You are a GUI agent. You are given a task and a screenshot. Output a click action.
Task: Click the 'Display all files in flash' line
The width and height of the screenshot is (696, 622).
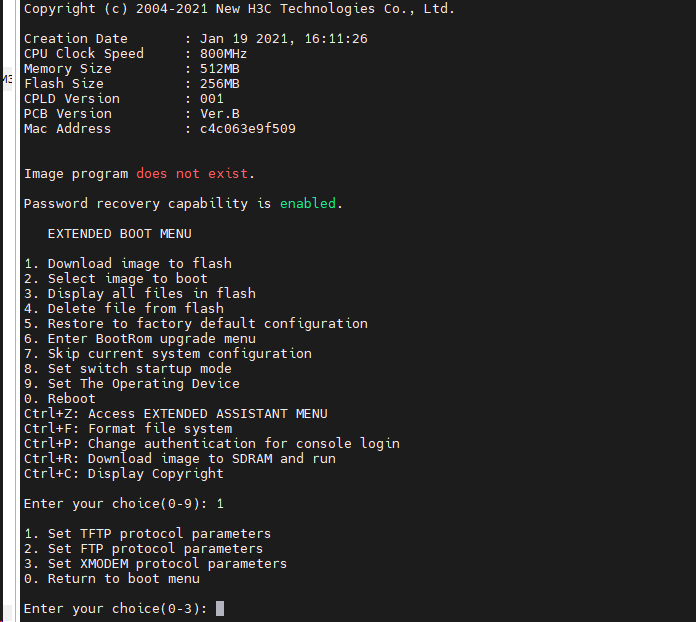point(139,293)
